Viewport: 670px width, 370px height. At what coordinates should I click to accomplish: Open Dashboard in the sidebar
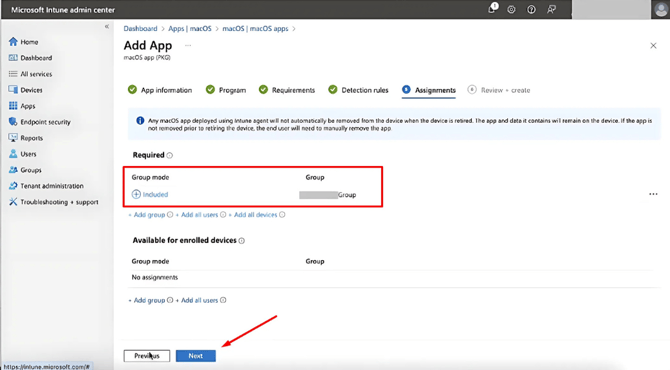pyautogui.click(x=36, y=58)
